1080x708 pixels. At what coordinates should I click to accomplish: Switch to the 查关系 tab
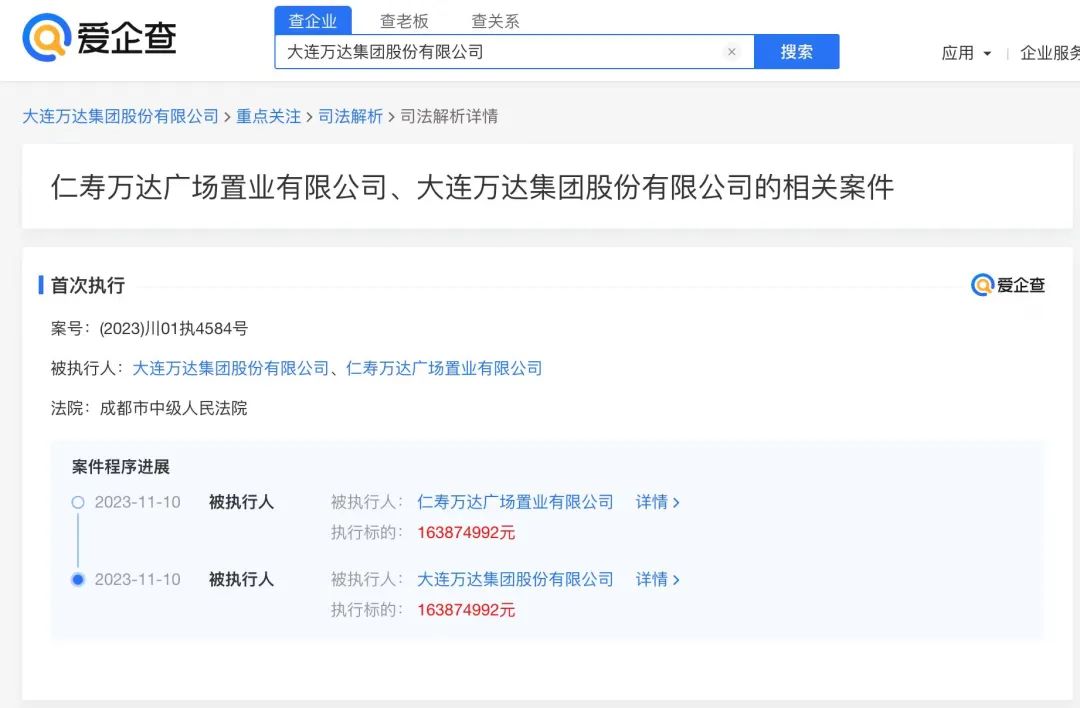(x=495, y=21)
